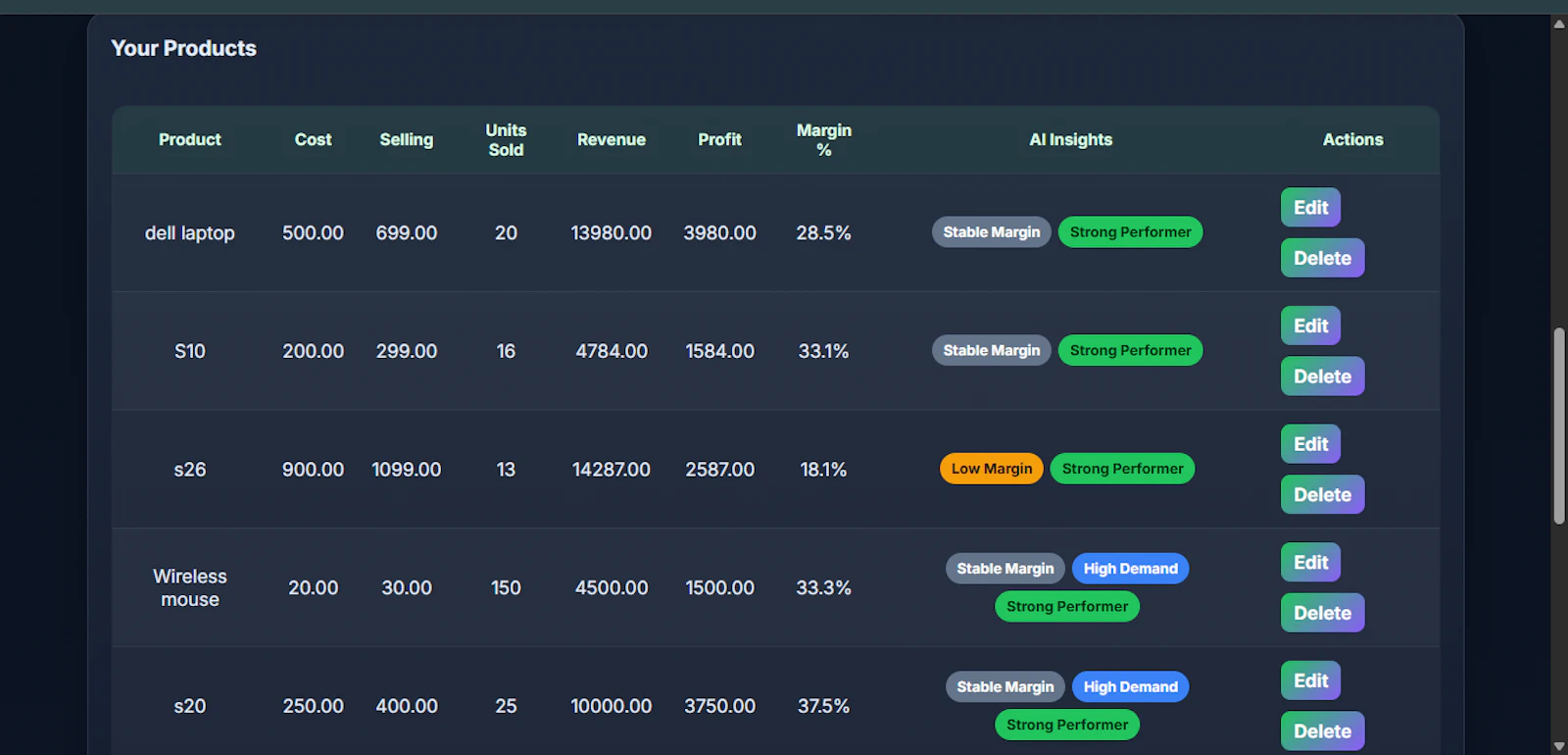Screen dimensions: 1568x755
Task: Open Edit for s26 product
Action: pyautogui.click(x=1310, y=444)
